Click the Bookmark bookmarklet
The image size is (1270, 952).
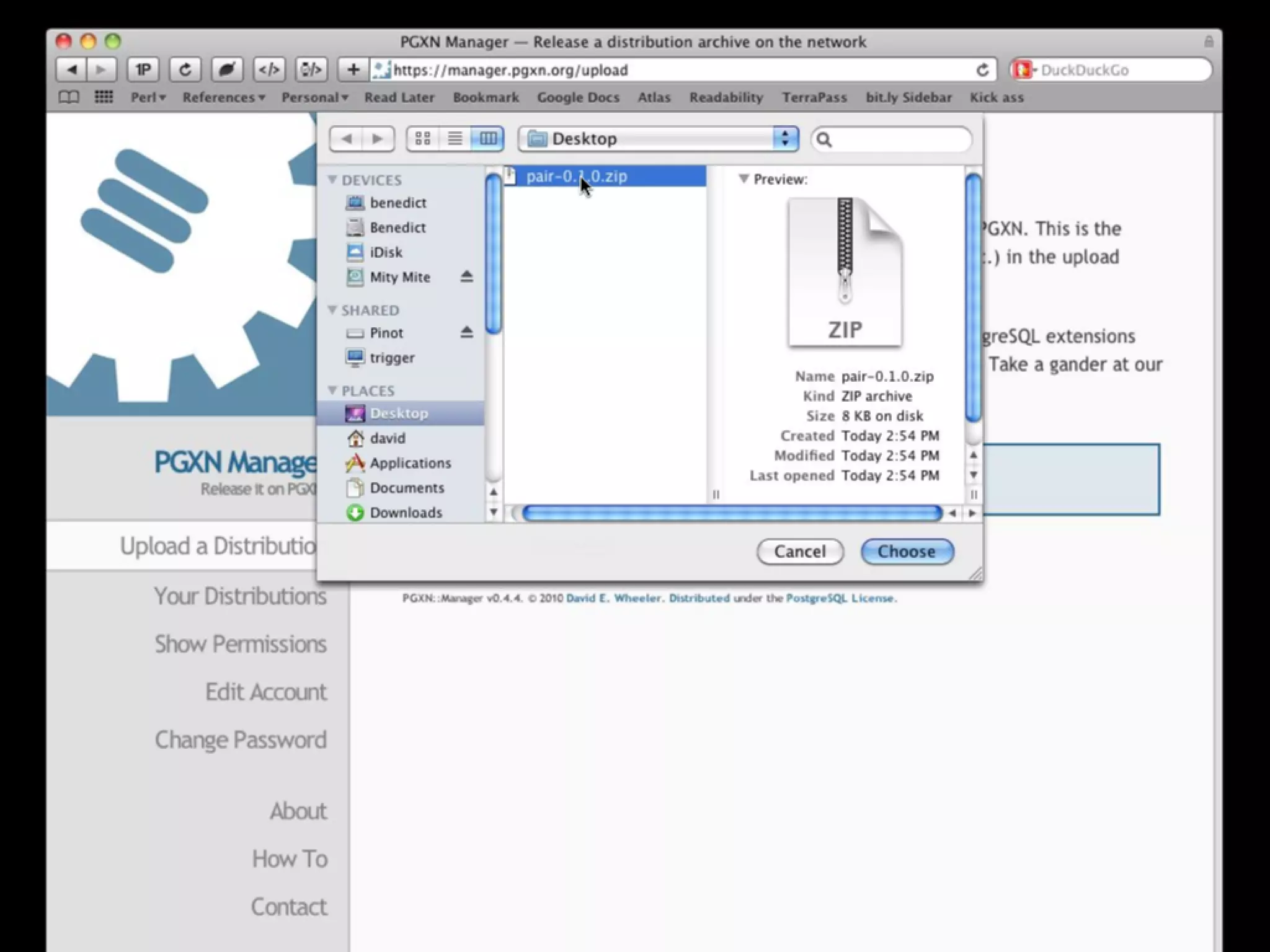pyautogui.click(x=486, y=97)
